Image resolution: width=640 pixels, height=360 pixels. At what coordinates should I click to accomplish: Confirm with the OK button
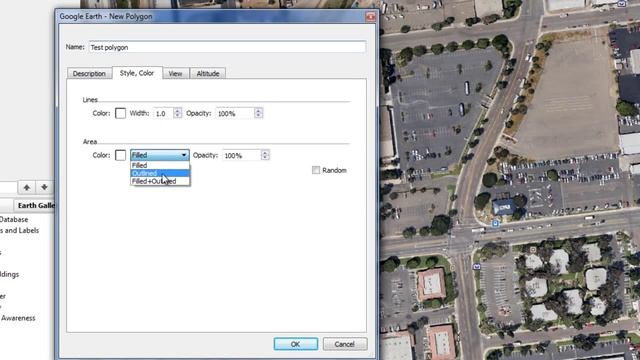tap(296, 344)
